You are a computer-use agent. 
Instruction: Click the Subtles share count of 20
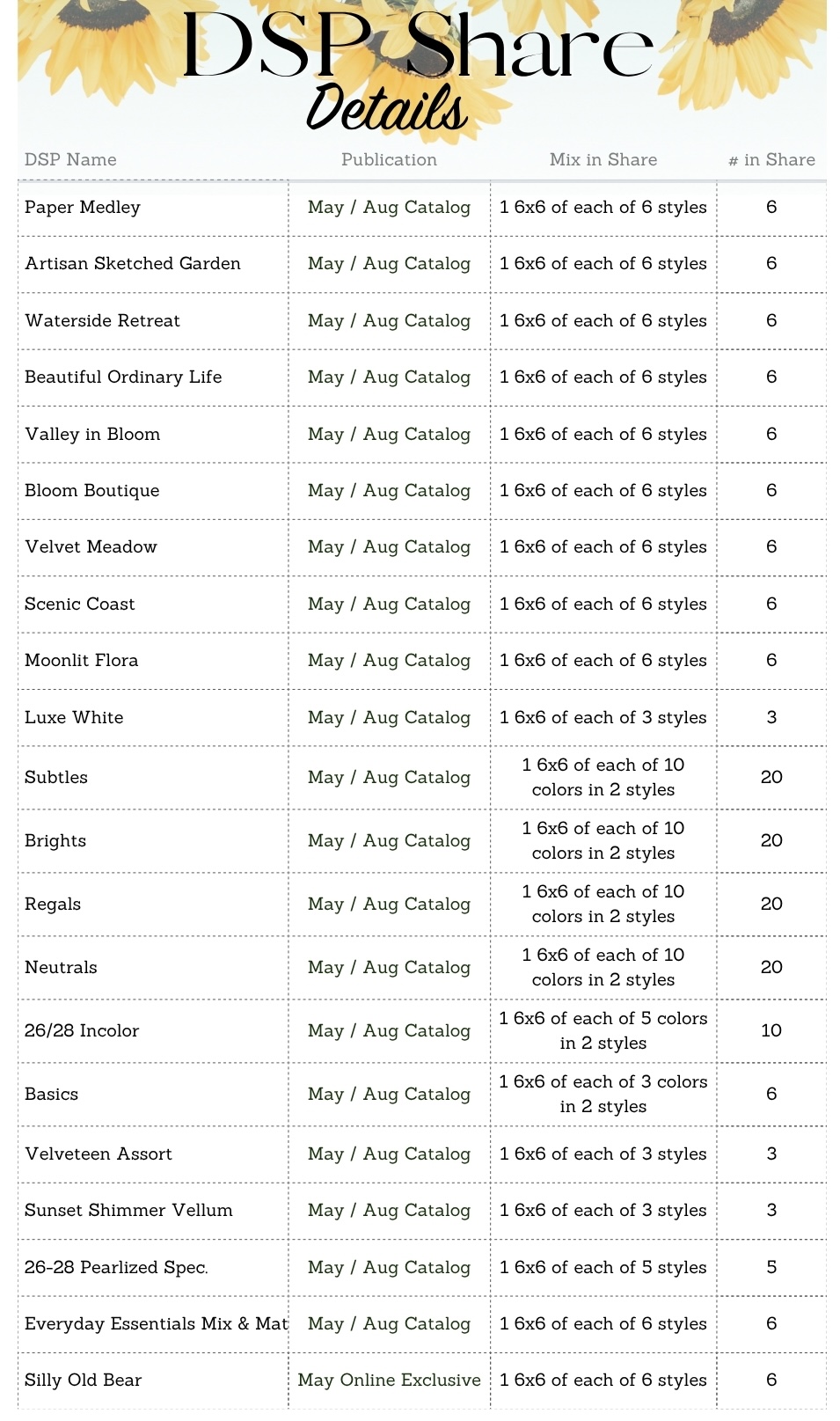tap(771, 777)
